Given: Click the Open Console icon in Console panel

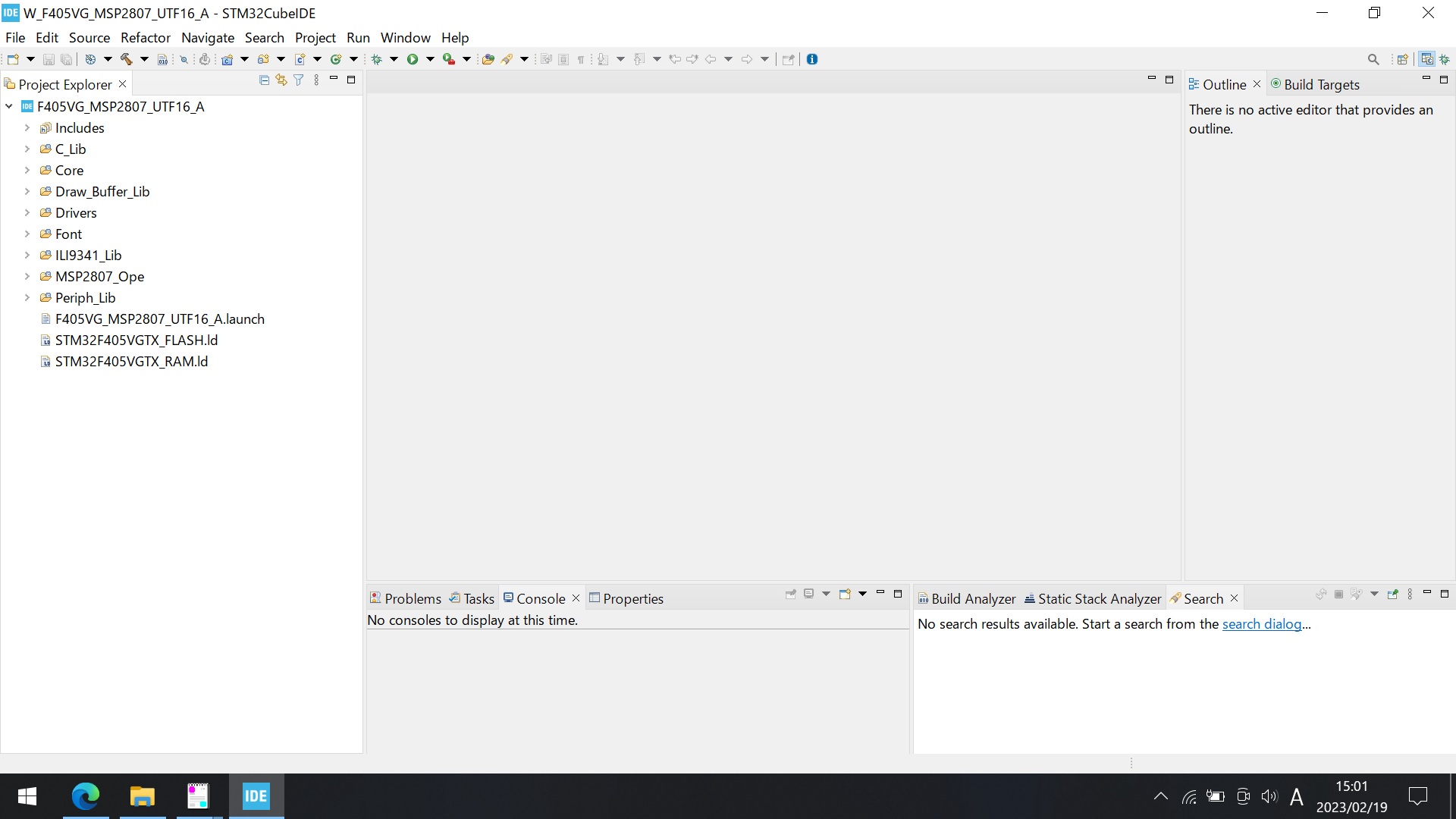Looking at the screenshot, I should pyautogui.click(x=845, y=594).
